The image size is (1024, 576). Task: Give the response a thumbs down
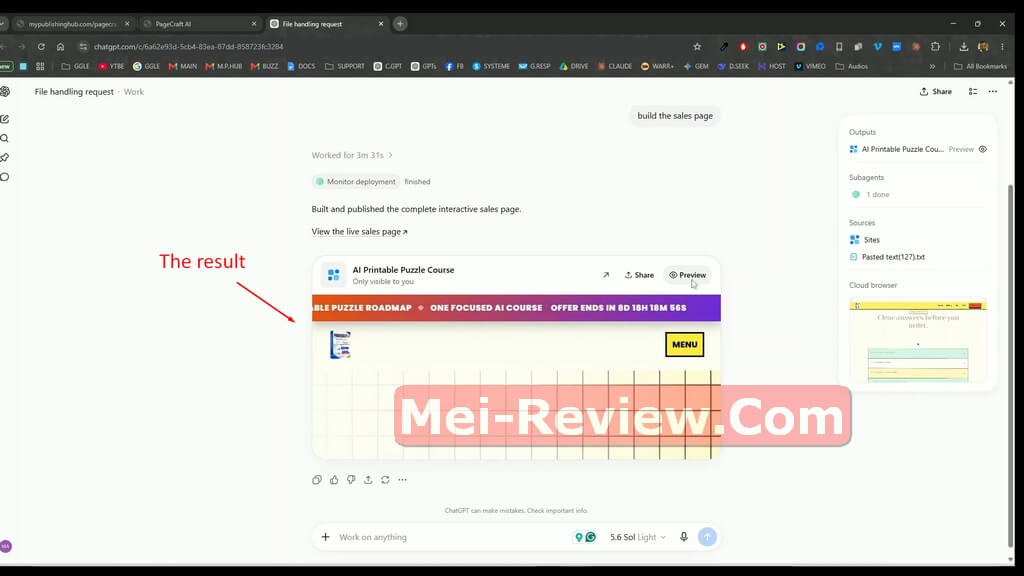pos(351,479)
